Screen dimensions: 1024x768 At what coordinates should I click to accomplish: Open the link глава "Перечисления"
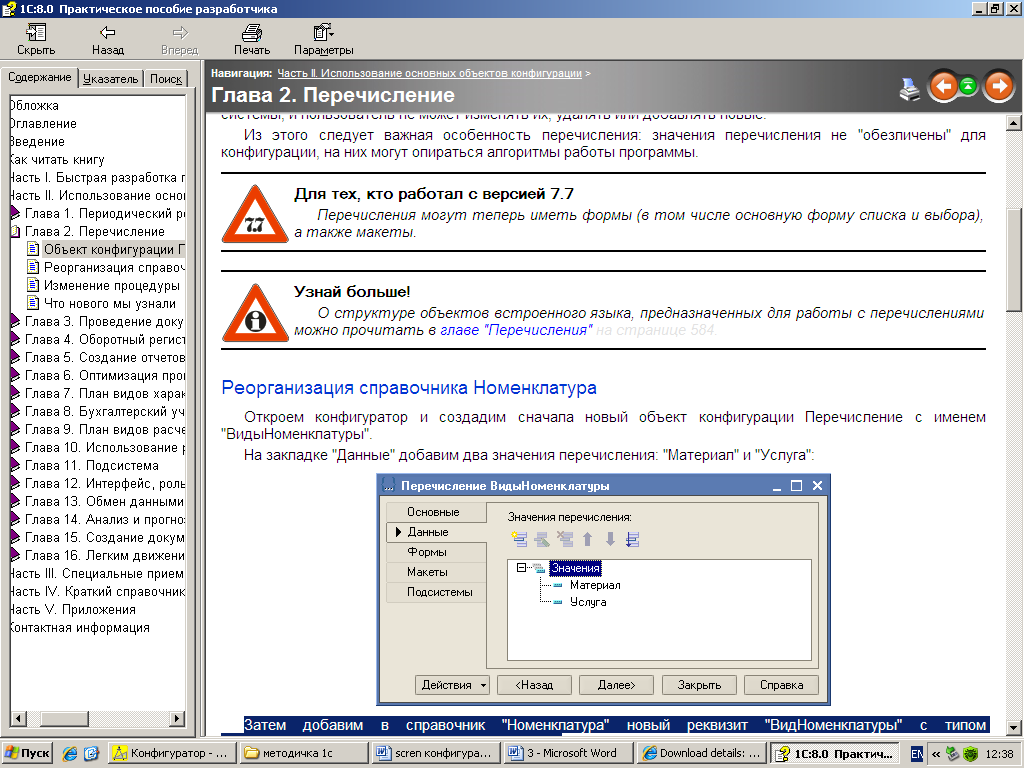[x=516, y=330]
